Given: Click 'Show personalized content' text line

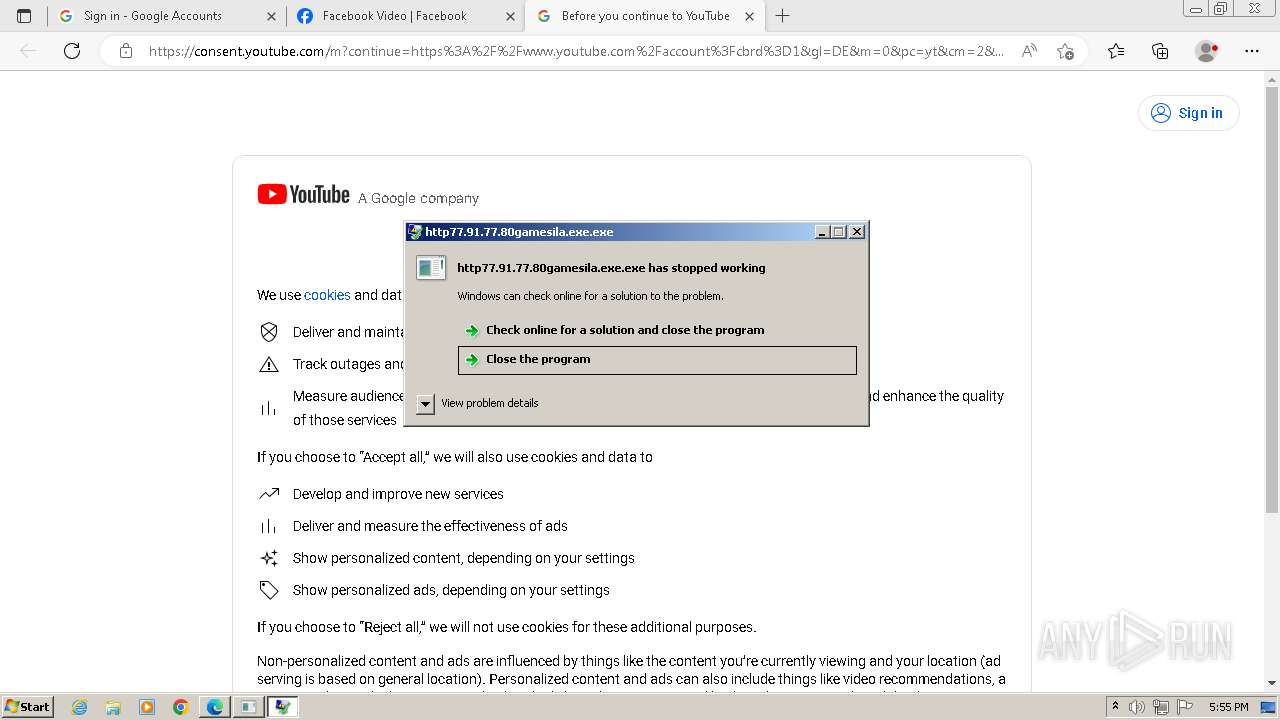Looking at the screenshot, I should tap(464, 558).
